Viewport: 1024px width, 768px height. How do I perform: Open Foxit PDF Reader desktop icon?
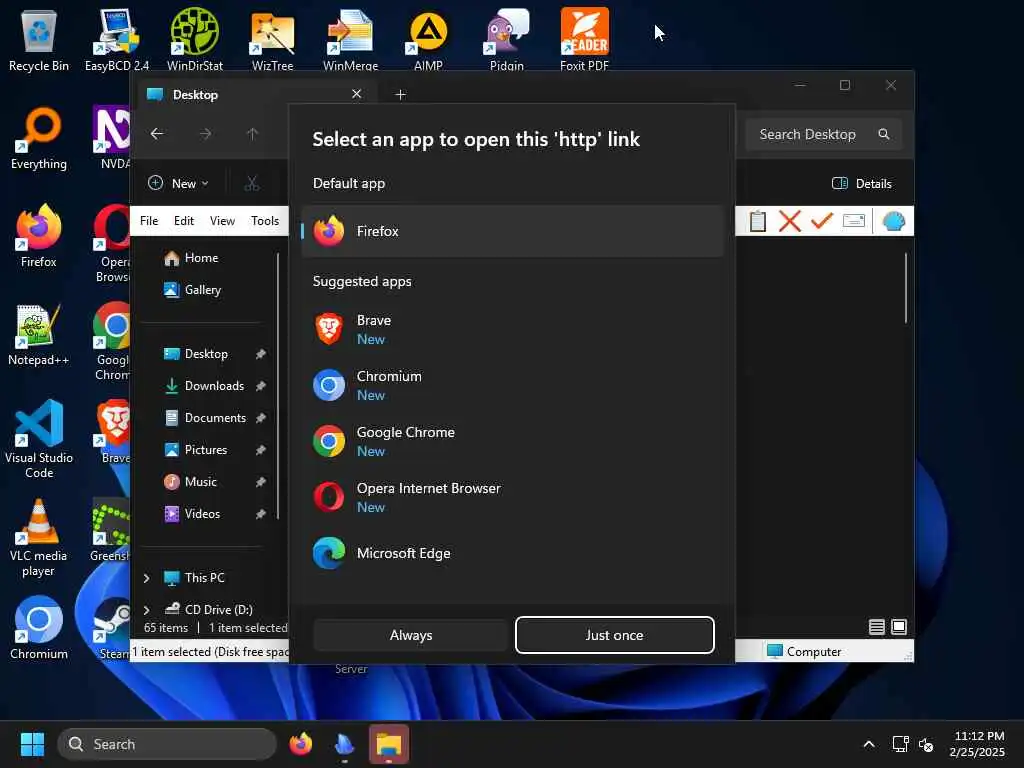pyautogui.click(x=584, y=40)
